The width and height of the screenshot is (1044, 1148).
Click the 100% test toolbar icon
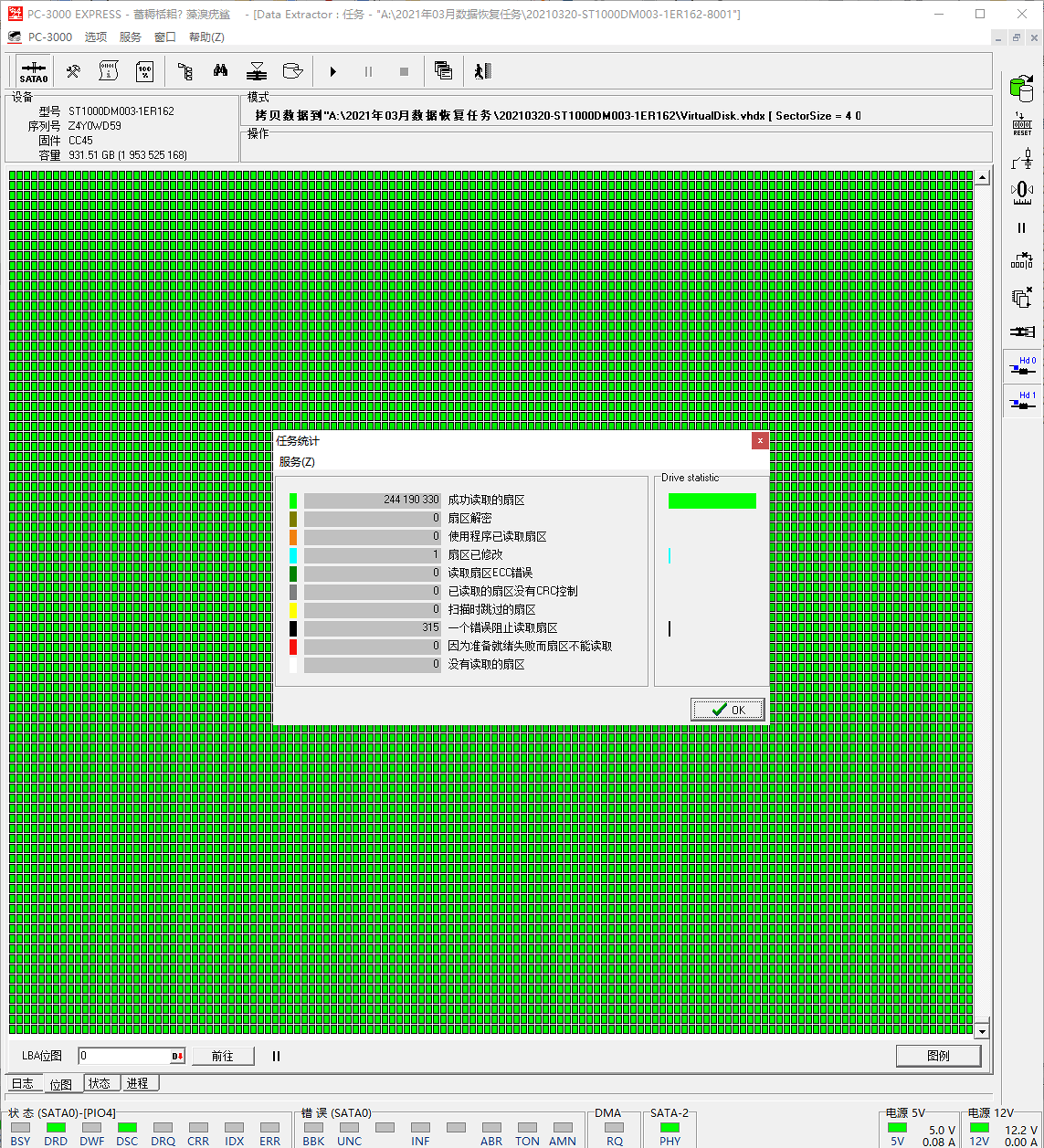pyautogui.click(x=144, y=71)
